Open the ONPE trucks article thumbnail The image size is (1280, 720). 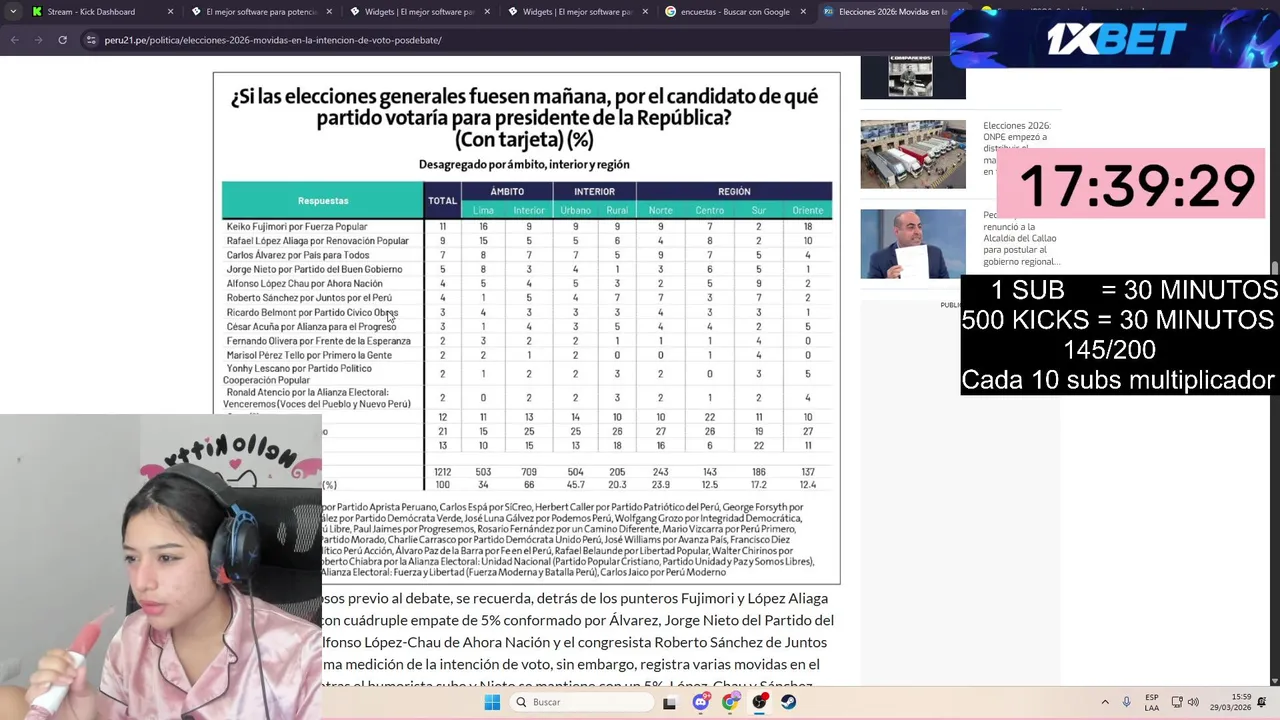tap(913, 154)
